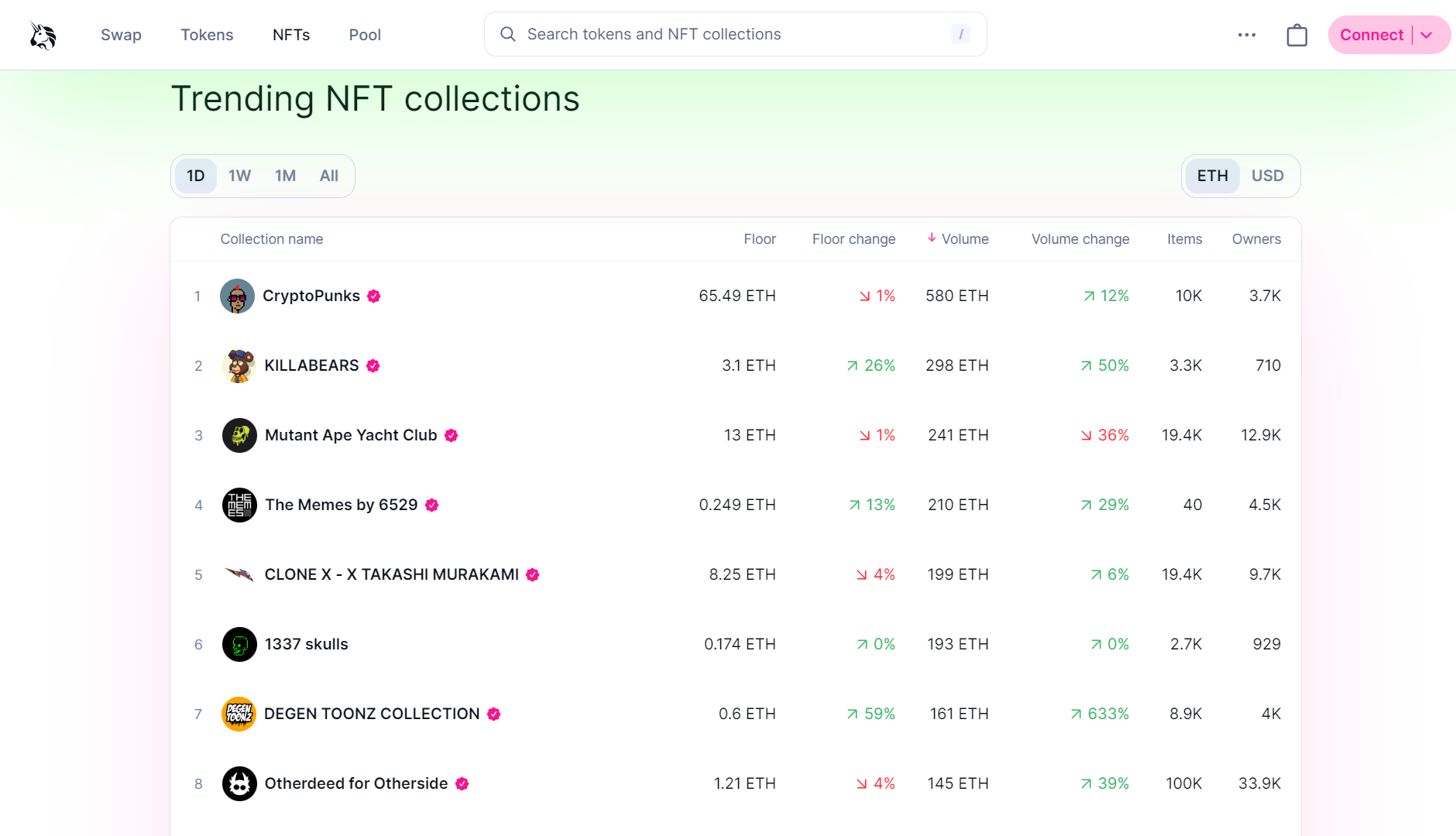The width and height of the screenshot is (1456, 836).
Task: Click The Memes by 6529 verified badge
Action: tap(432, 505)
